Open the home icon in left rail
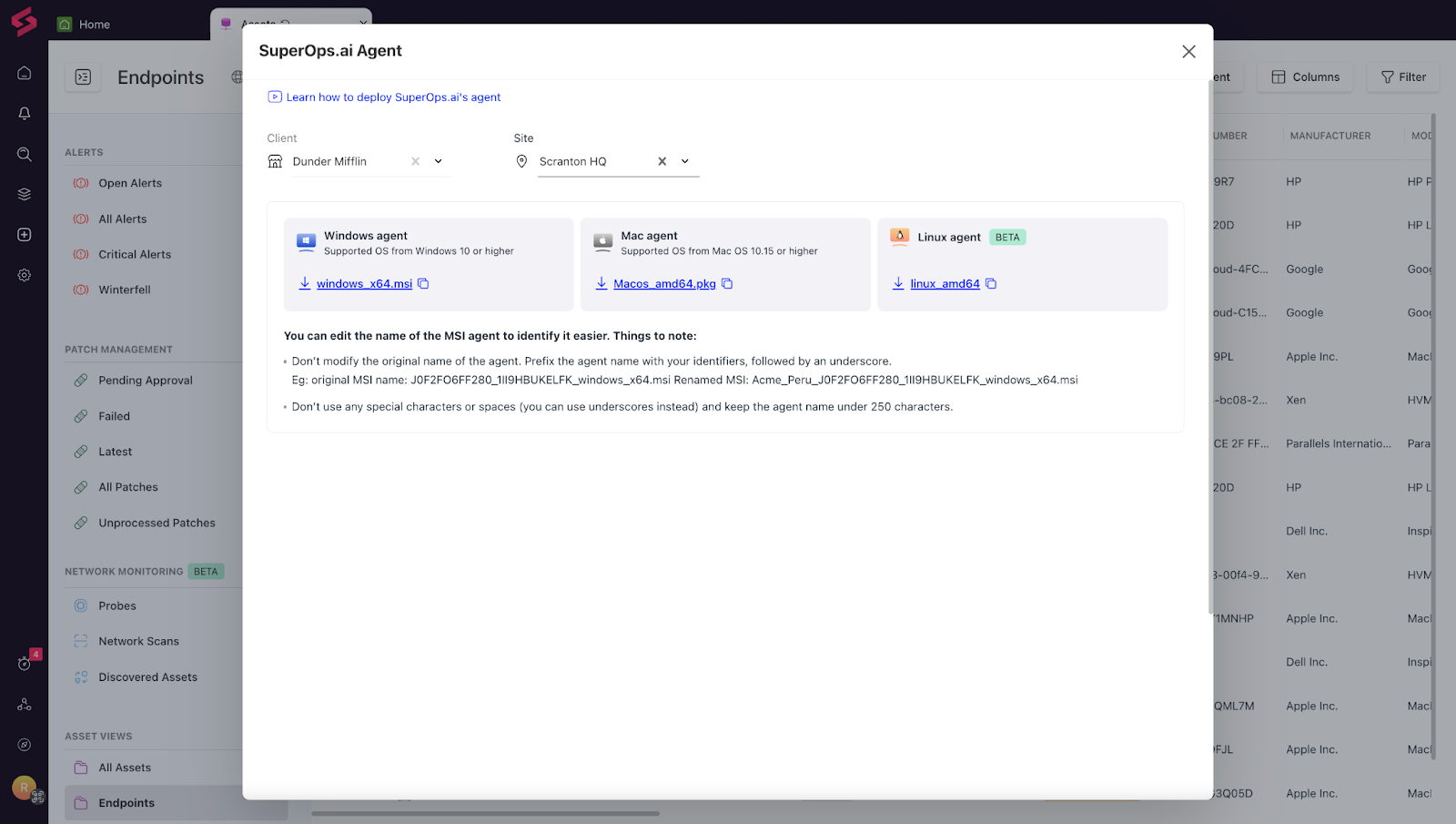This screenshot has width=1456, height=824. tap(25, 73)
